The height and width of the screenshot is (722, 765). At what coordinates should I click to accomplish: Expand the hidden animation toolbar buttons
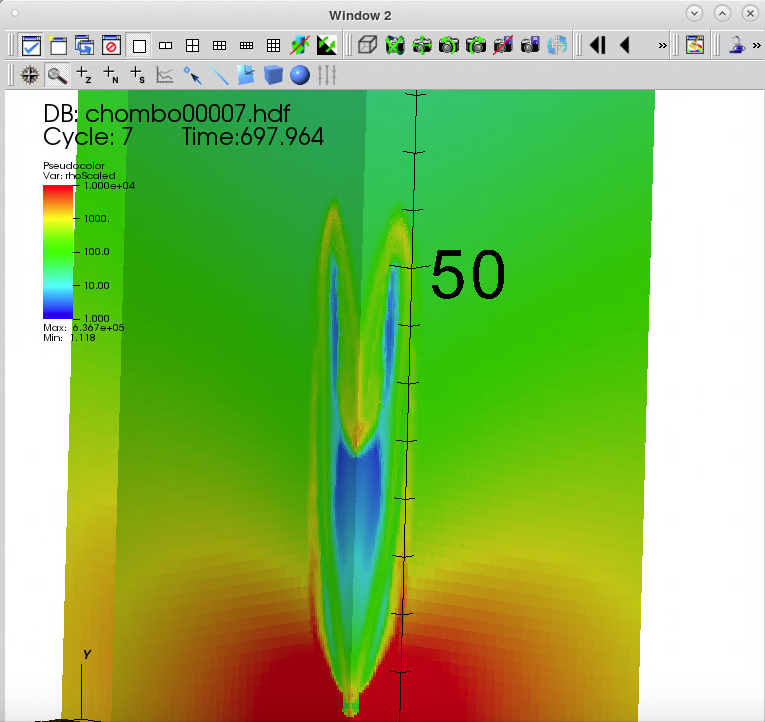pyautogui.click(x=662, y=45)
